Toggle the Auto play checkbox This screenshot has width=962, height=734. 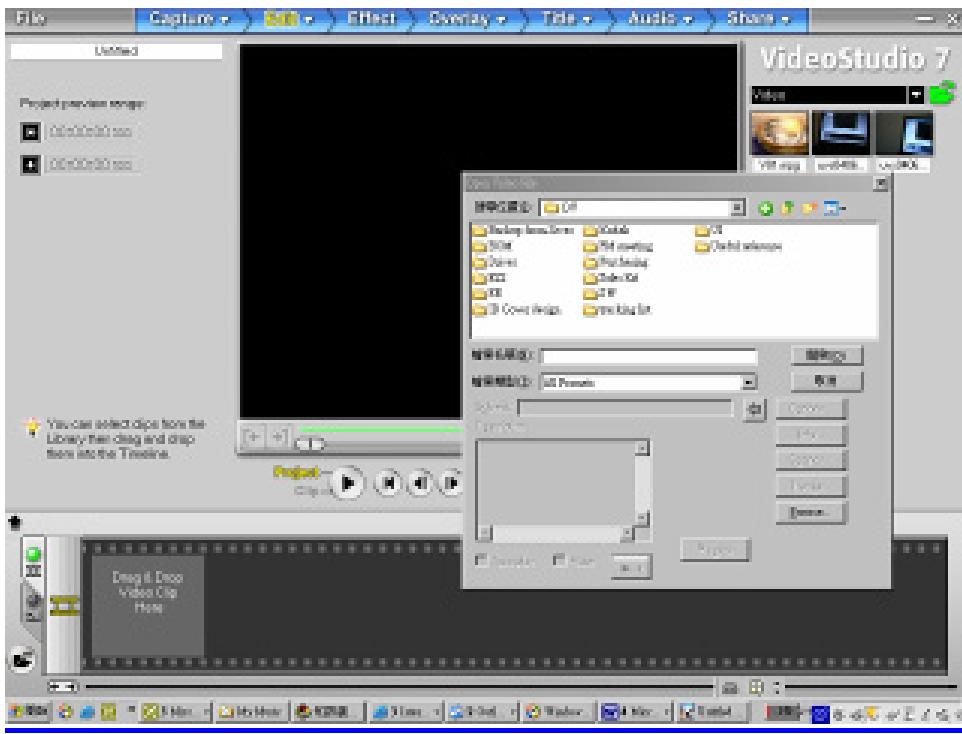pos(482,560)
